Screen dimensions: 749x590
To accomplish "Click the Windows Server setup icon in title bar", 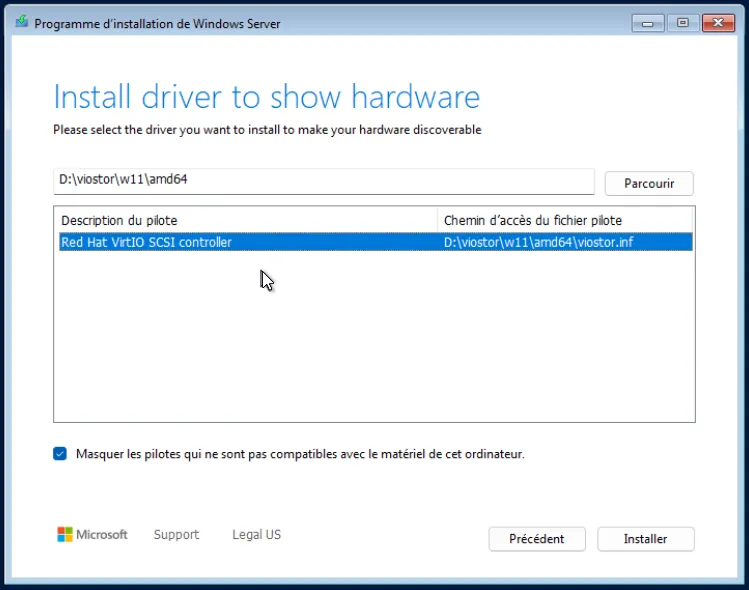I will pyautogui.click(x=21, y=23).
